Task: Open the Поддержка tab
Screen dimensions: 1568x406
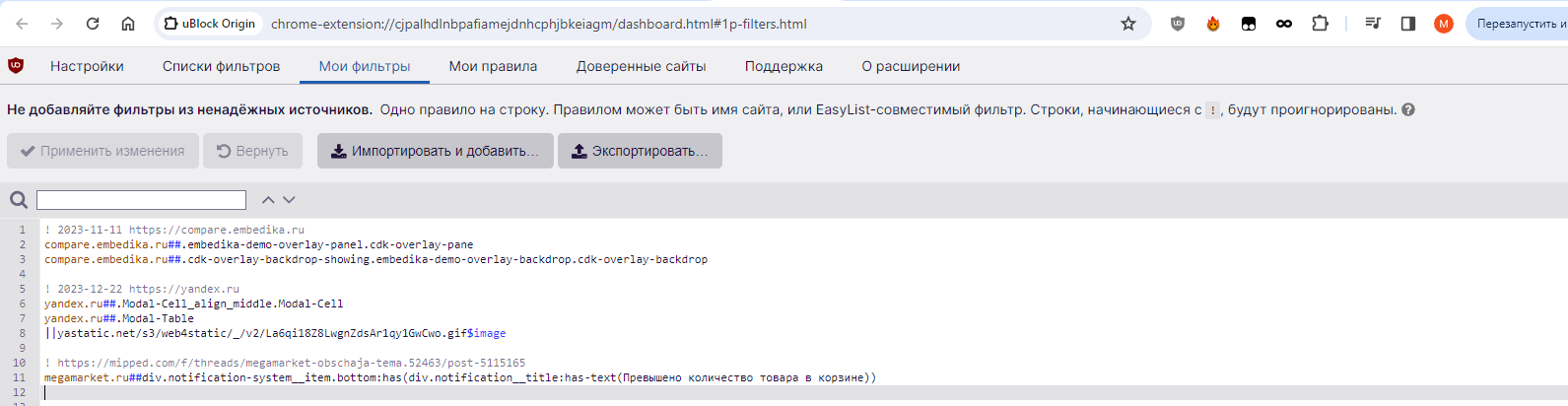Action: pyautogui.click(x=784, y=66)
